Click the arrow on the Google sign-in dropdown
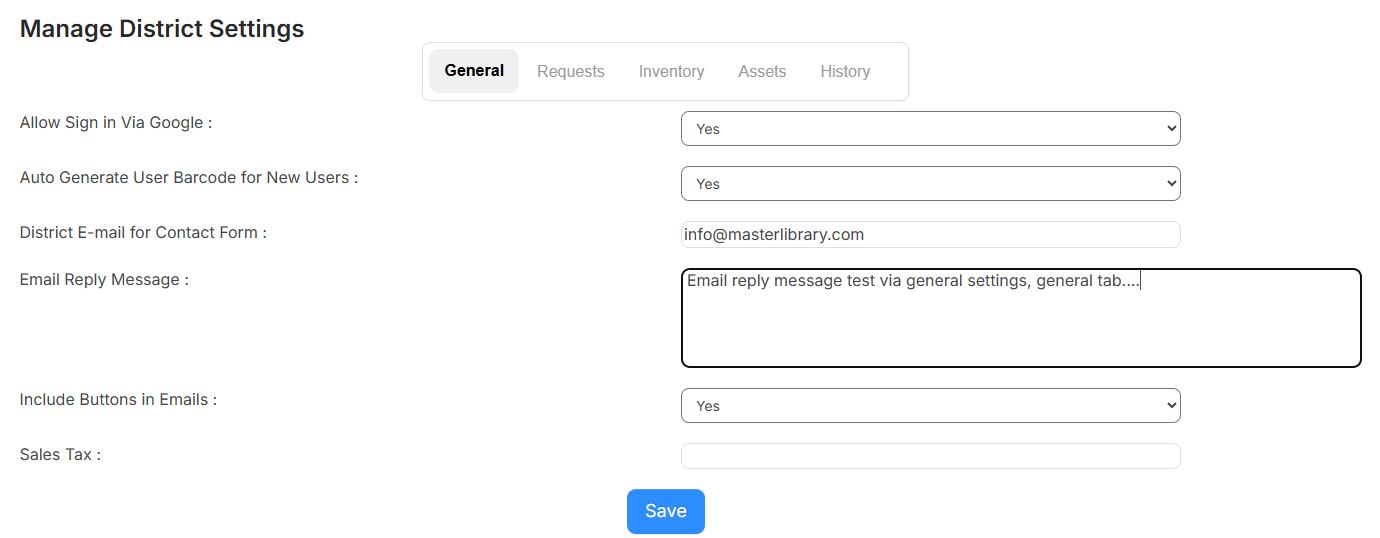 1172,129
